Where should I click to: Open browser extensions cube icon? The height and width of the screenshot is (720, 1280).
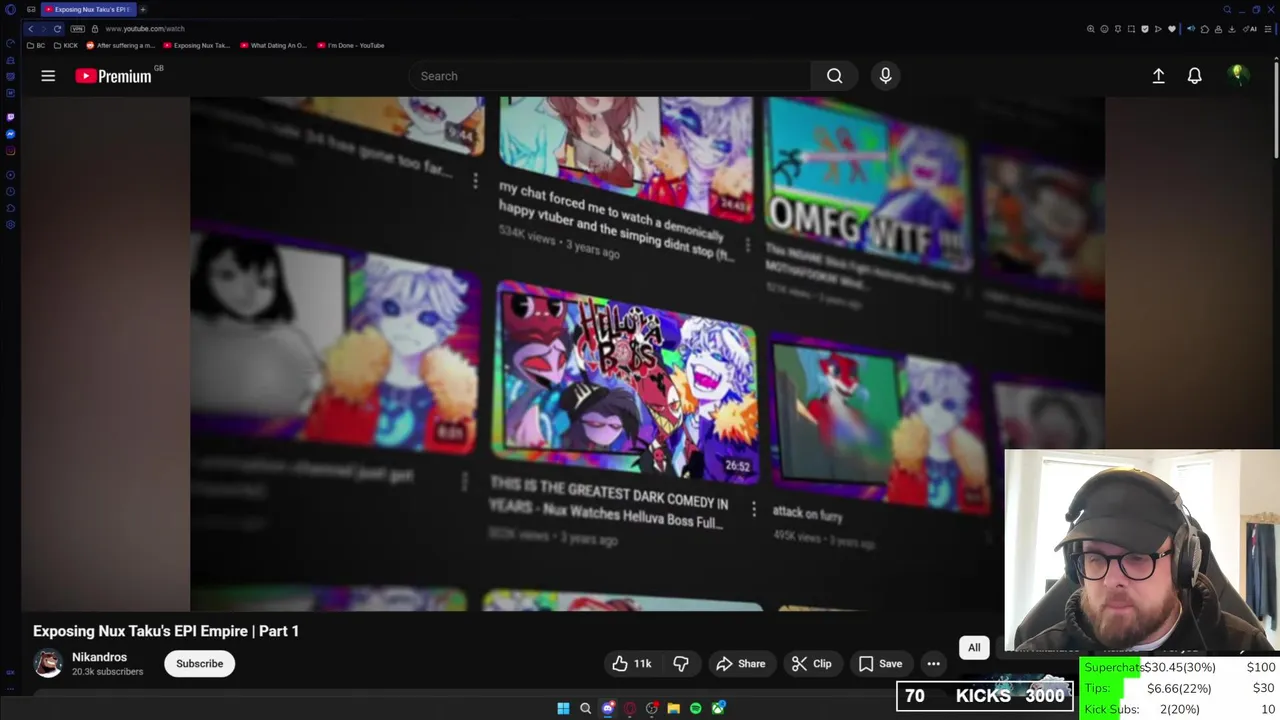click(x=1205, y=29)
